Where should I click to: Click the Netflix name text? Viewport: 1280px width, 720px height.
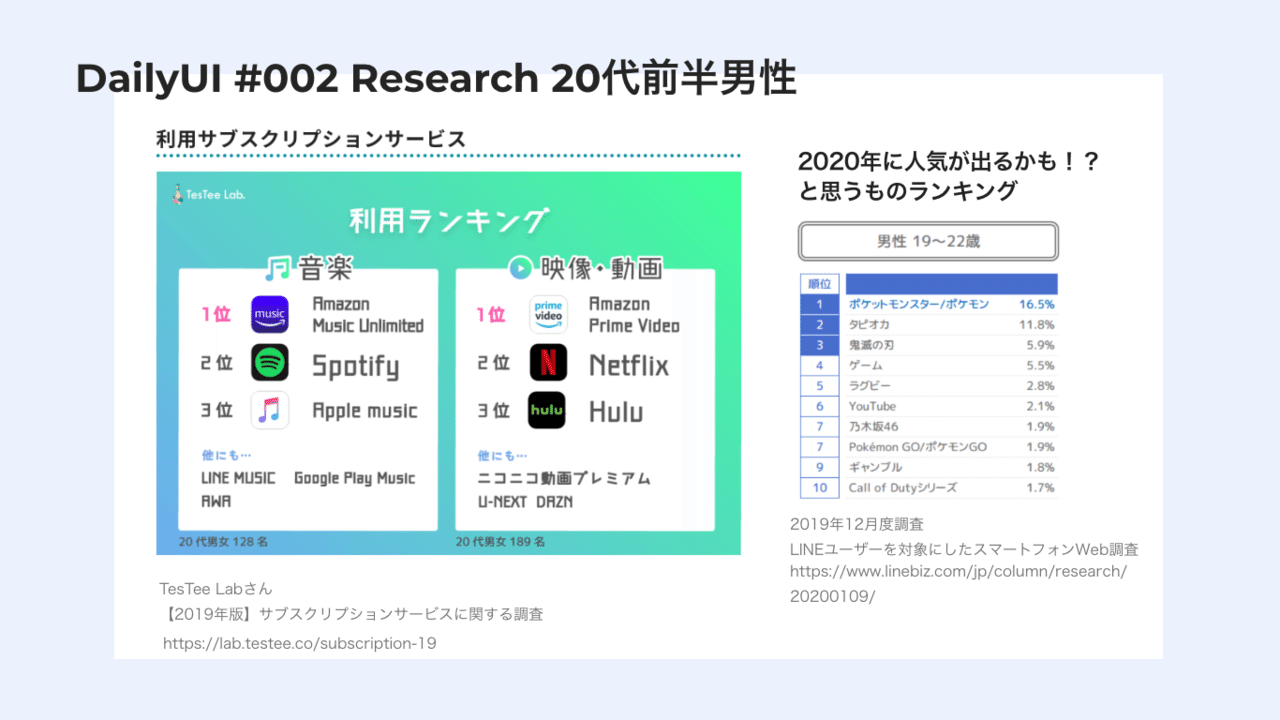pos(628,365)
